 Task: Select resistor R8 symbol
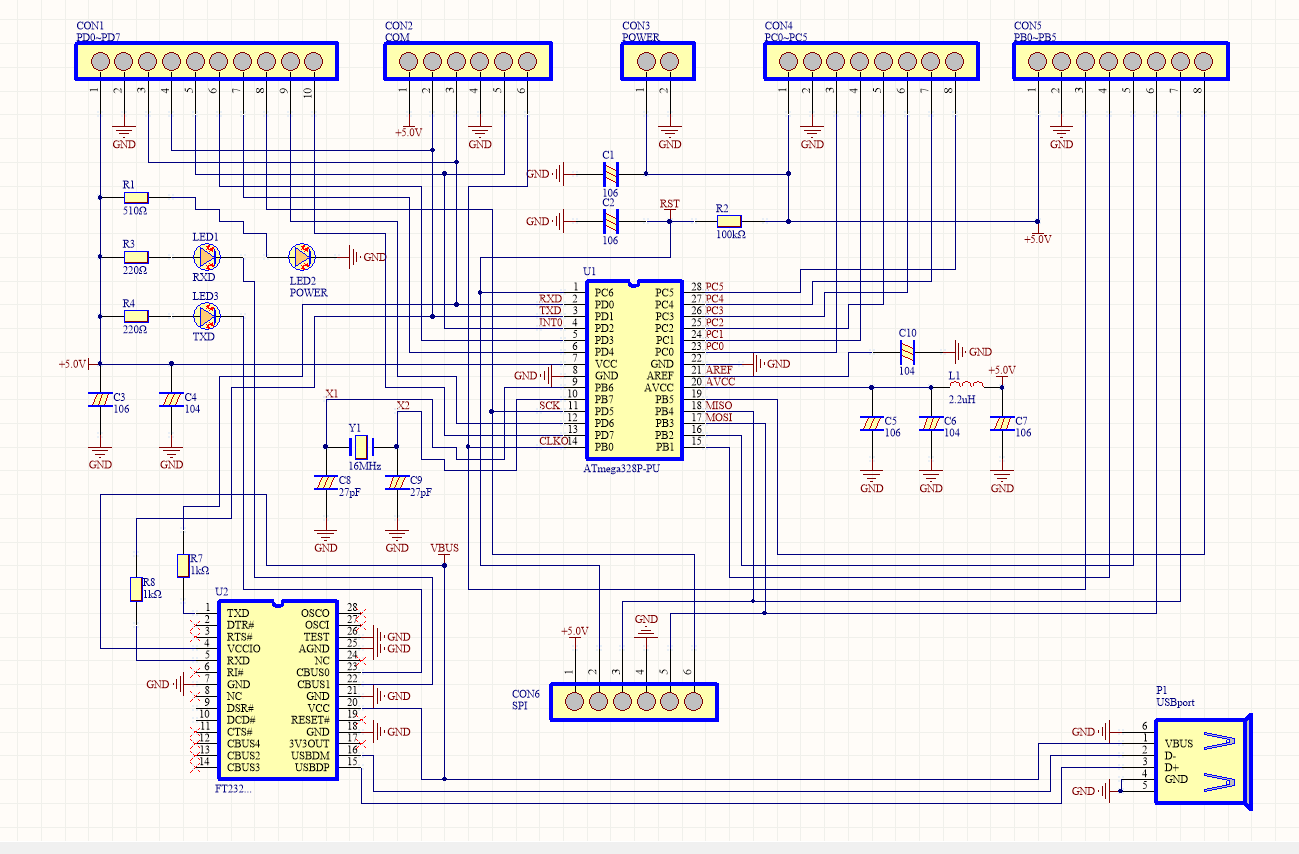(x=136, y=589)
